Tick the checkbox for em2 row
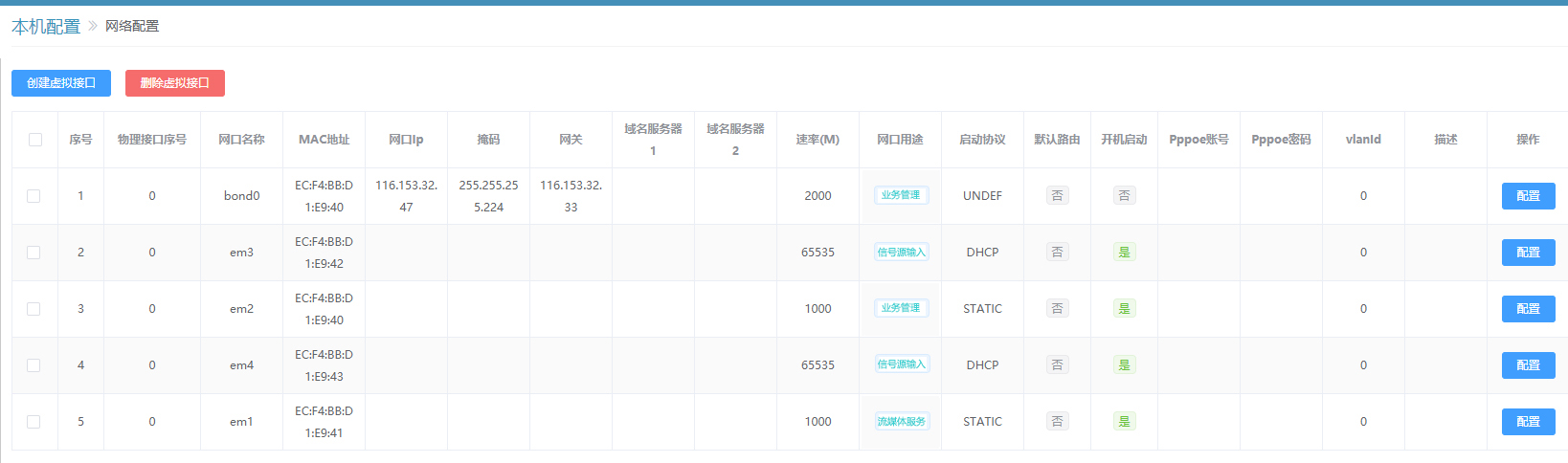1568x463 pixels. click(x=34, y=309)
